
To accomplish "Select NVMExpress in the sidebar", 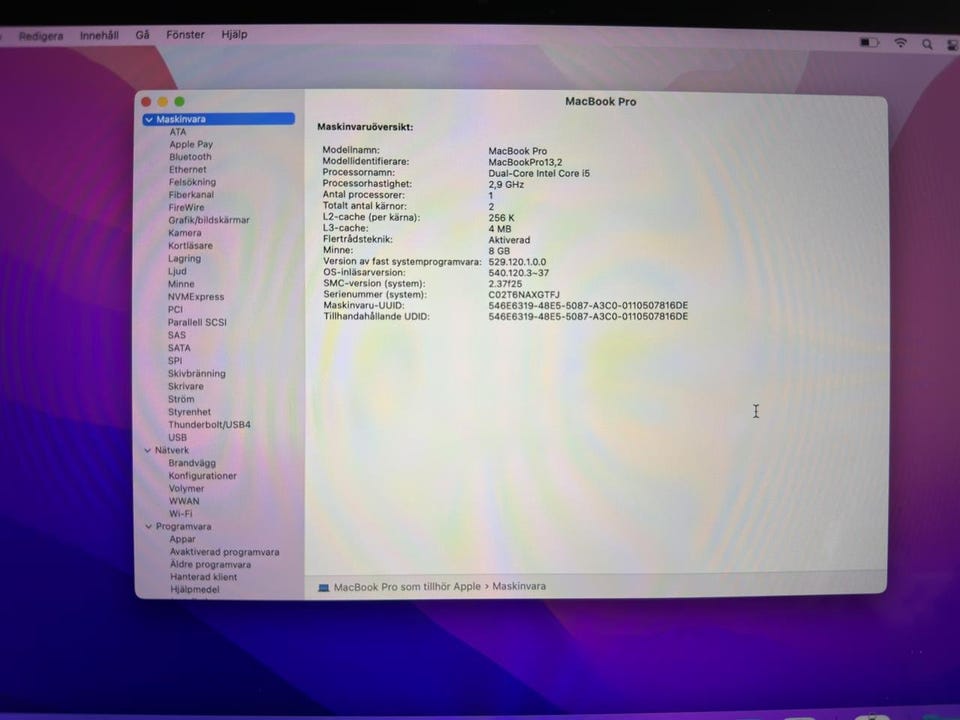I will pos(196,297).
